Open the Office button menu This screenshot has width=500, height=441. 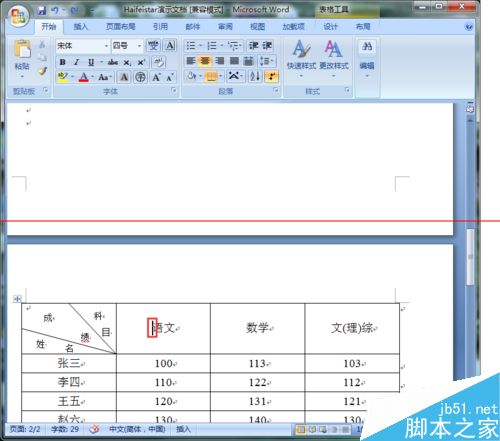pyautogui.click(x=18, y=16)
